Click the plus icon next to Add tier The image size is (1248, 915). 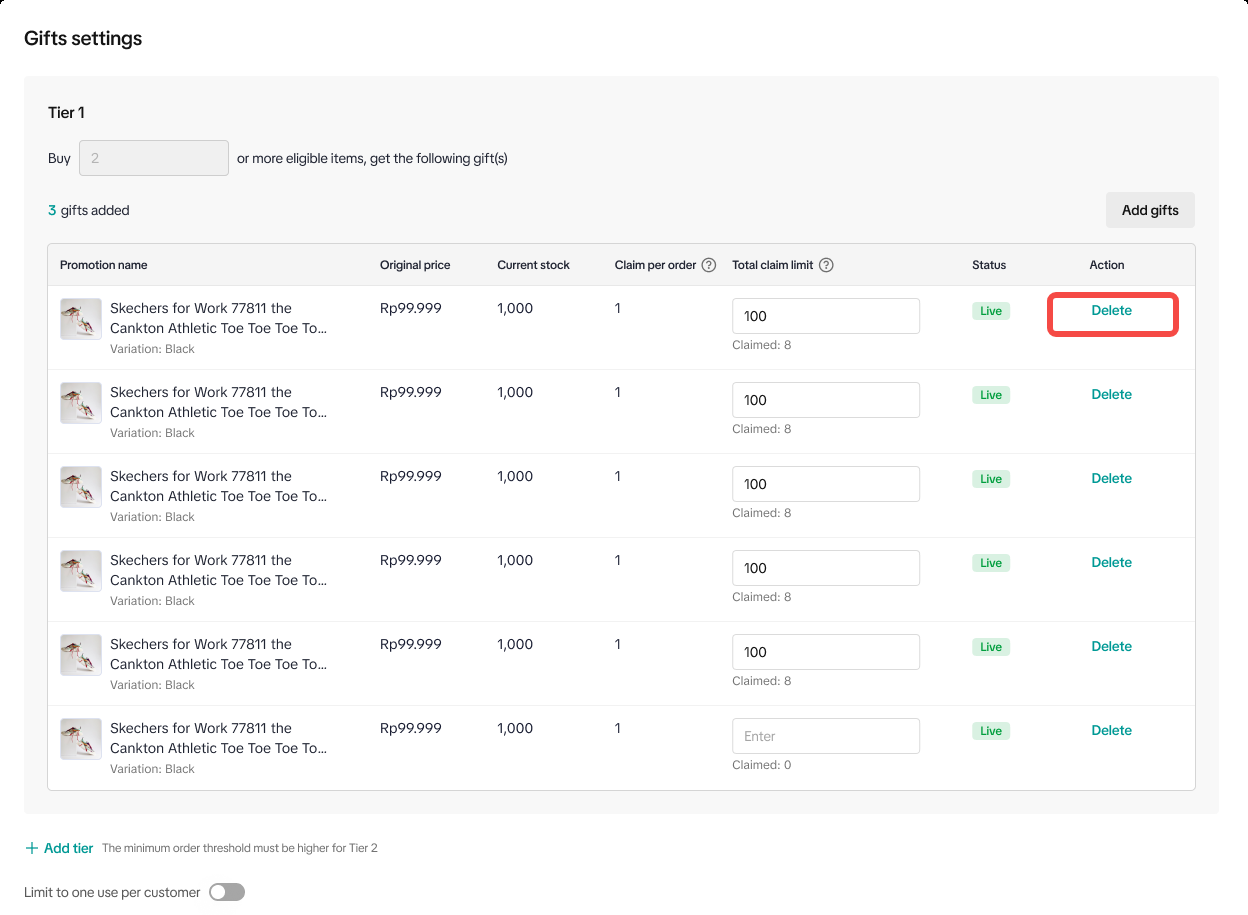pos(32,848)
